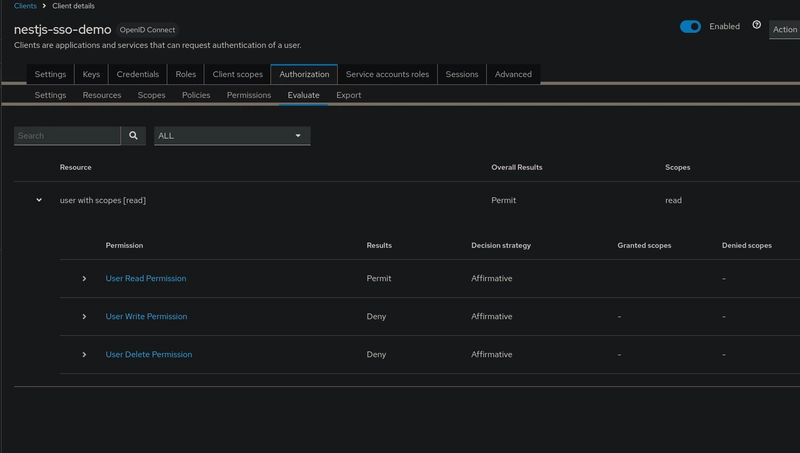Open the User Write Permission link
The image size is (800, 453).
click(x=146, y=316)
